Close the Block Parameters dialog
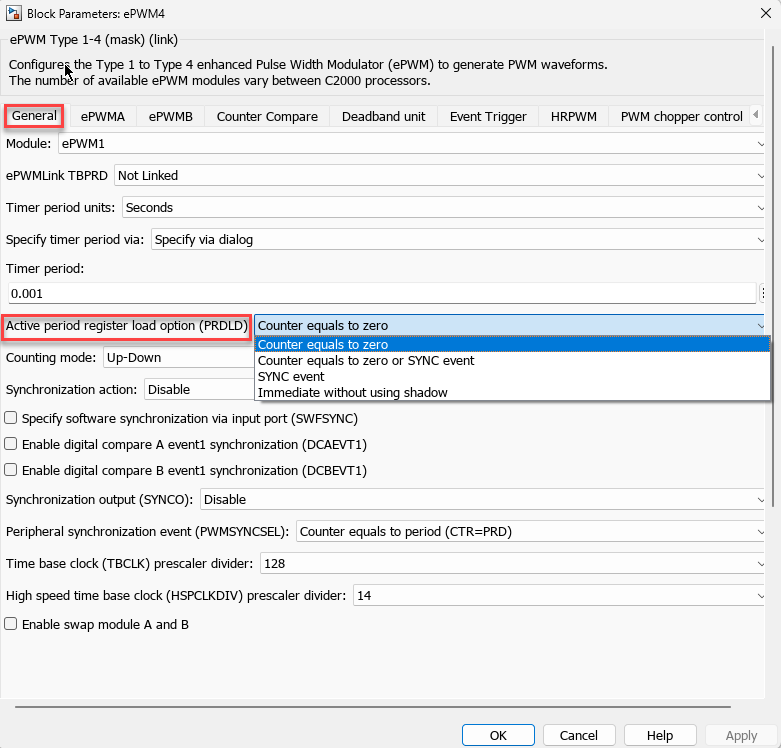The width and height of the screenshot is (781, 748). [x=766, y=13]
